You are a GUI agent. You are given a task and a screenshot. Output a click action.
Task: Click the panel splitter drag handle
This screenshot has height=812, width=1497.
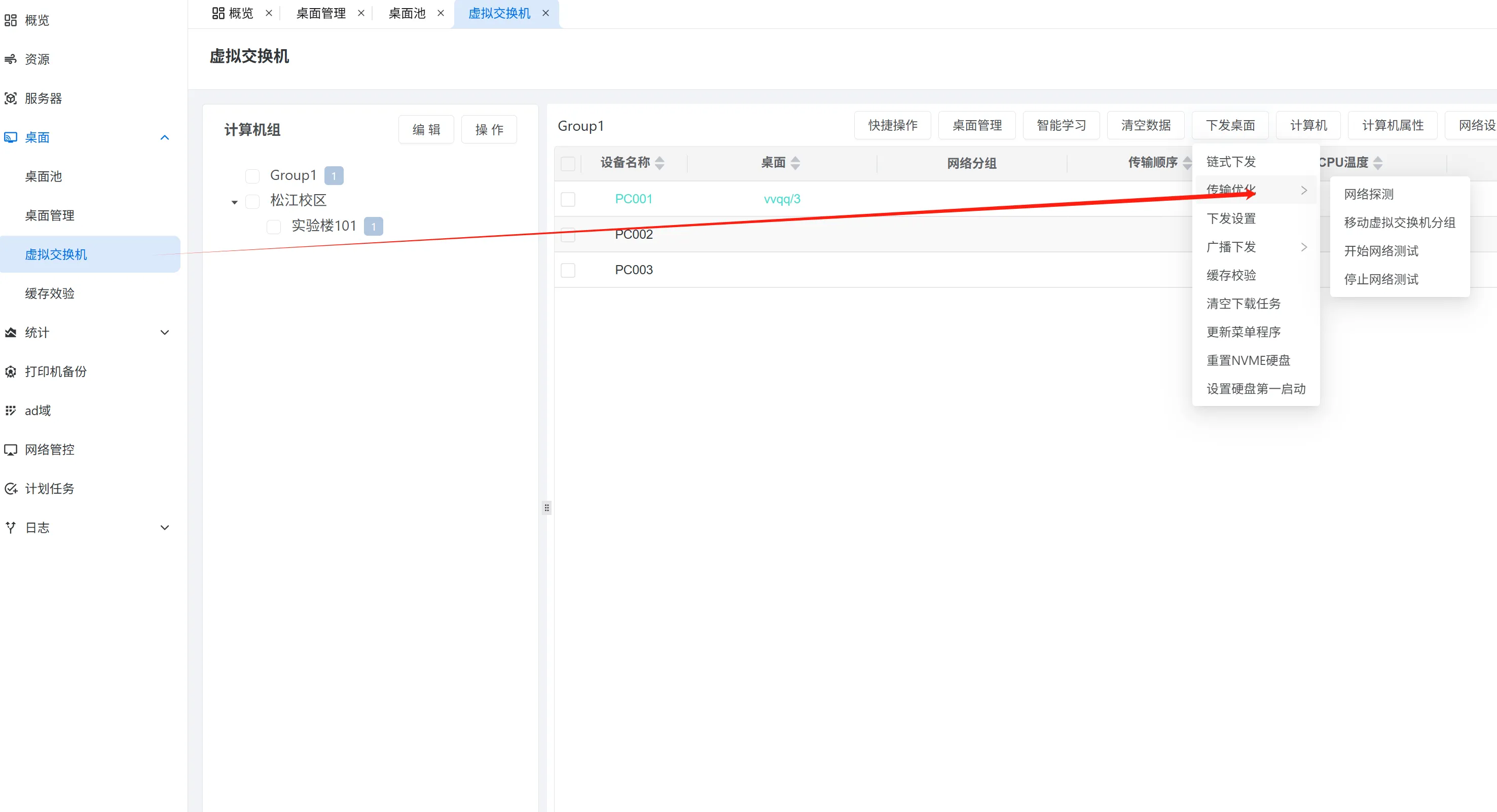(546, 507)
